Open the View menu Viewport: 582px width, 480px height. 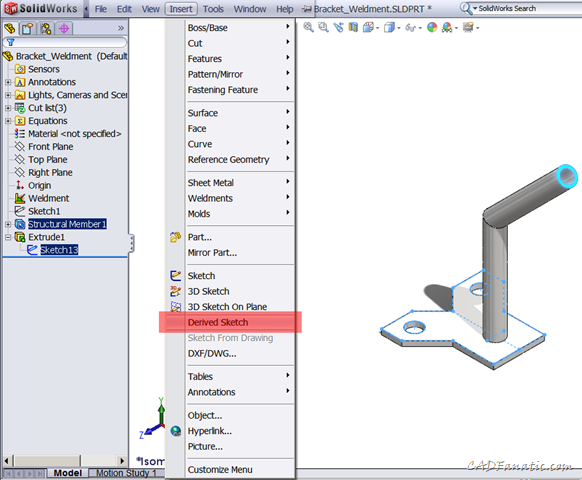click(150, 9)
